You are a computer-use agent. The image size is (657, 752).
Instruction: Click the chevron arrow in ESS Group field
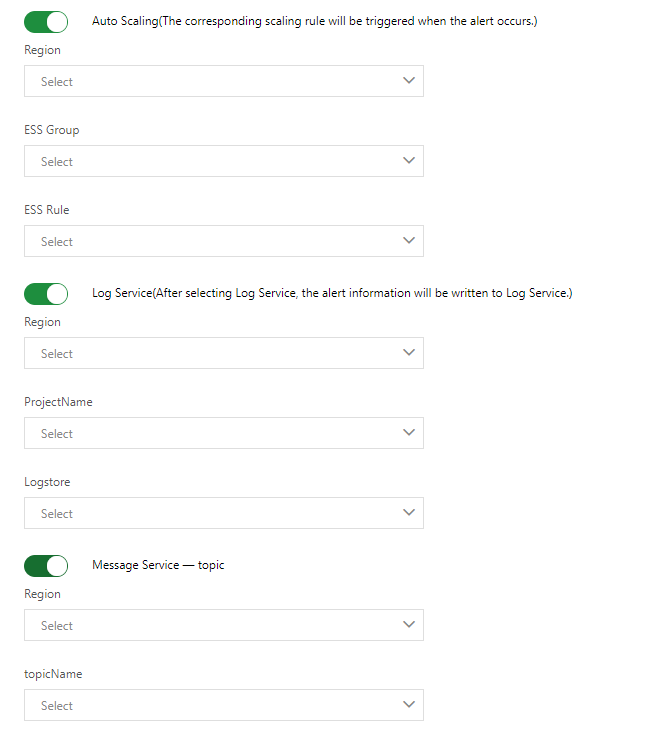point(408,160)
